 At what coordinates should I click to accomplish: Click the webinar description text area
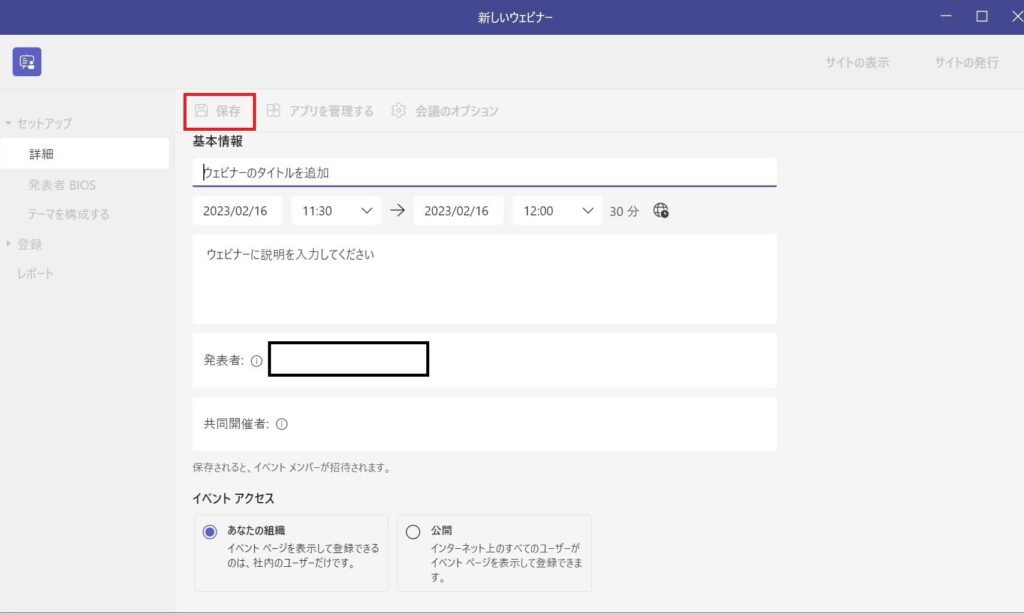click(484, 278)
